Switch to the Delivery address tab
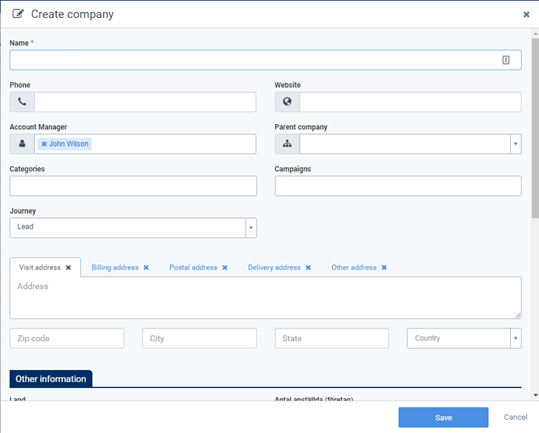Screen dimensions: 539x433 coord(274,267)
